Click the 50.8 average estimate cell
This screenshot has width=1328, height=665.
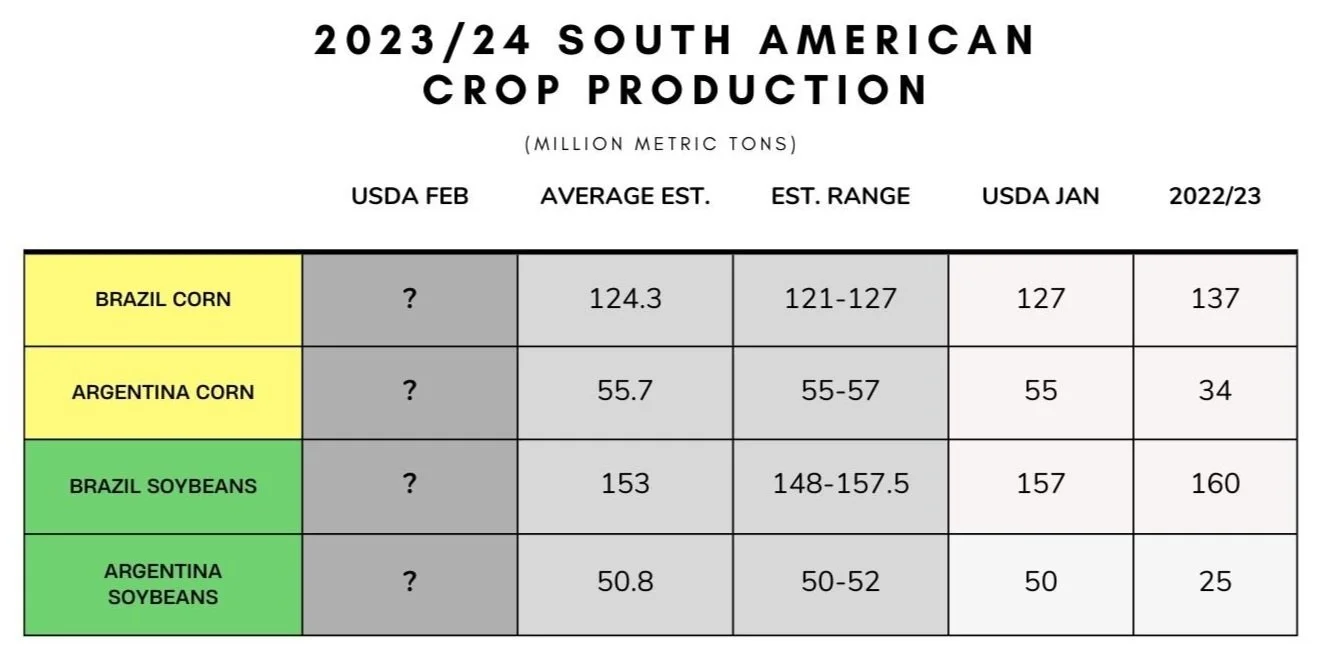click(625, 584)
